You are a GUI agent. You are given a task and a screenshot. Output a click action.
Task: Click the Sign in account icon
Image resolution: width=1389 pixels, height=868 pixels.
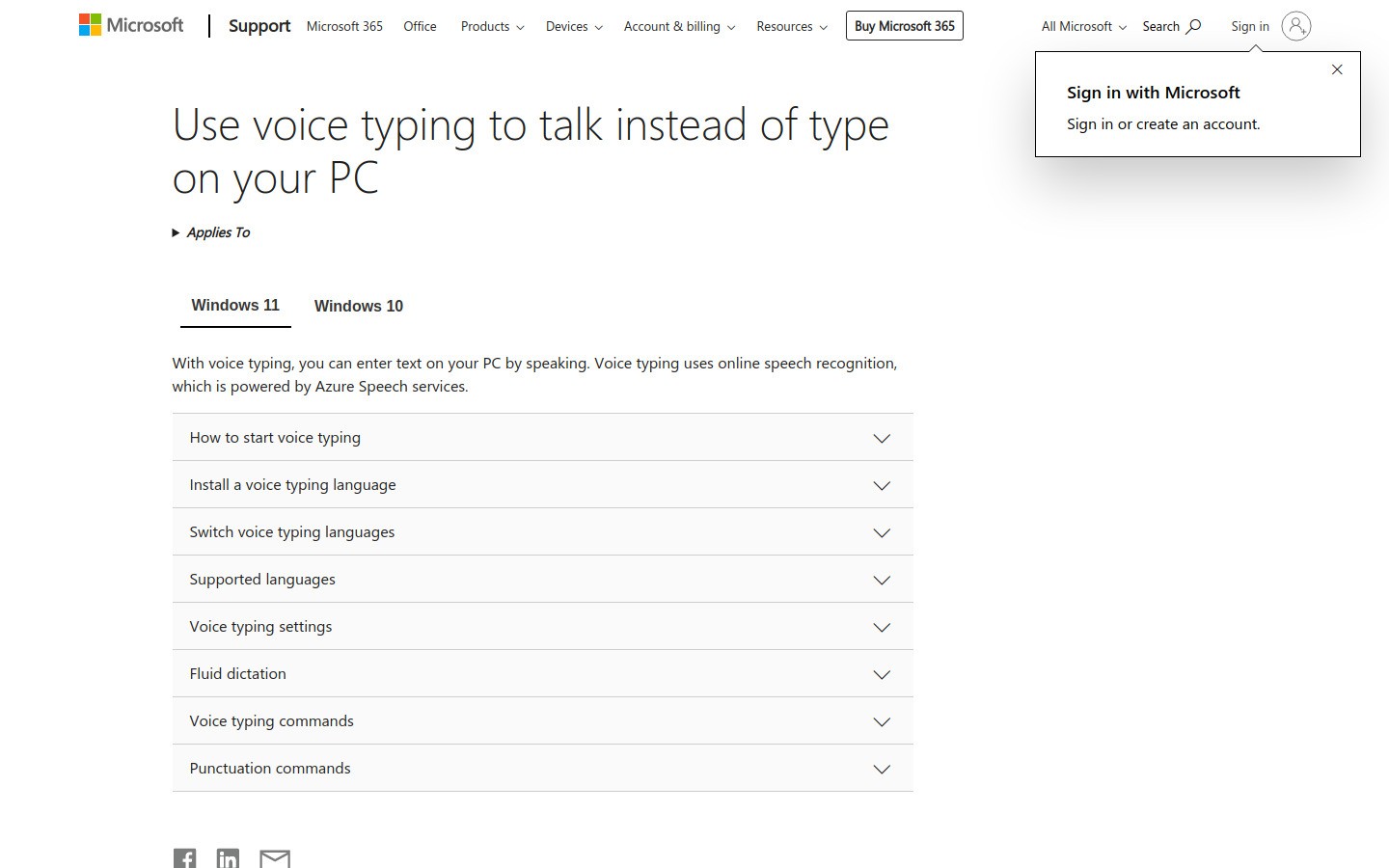pyautogui.click(x=1296, y=26)
